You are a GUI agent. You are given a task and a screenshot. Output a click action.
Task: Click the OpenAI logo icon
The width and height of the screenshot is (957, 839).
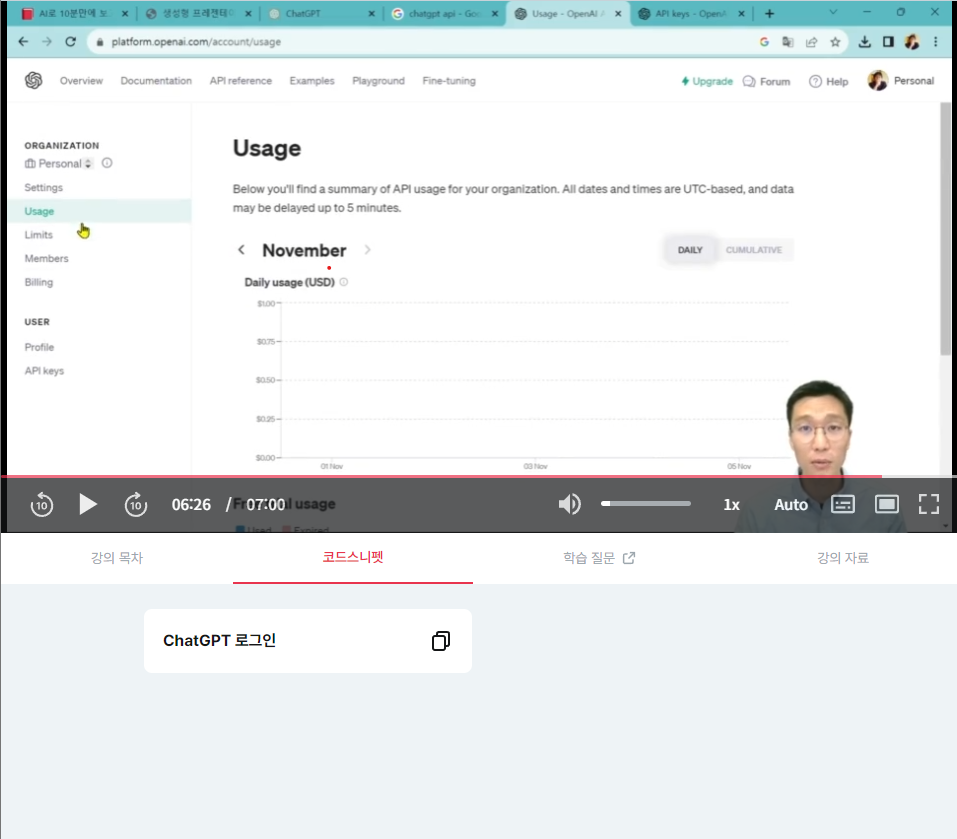click(34, 81)
